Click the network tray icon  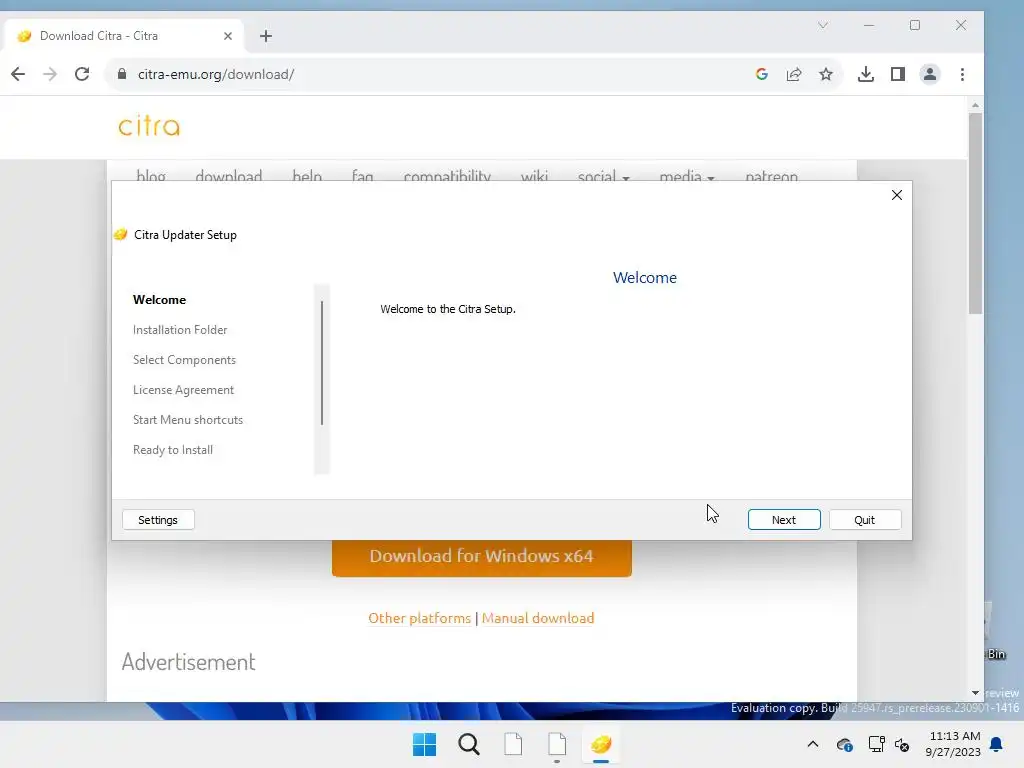coord(876,744)
